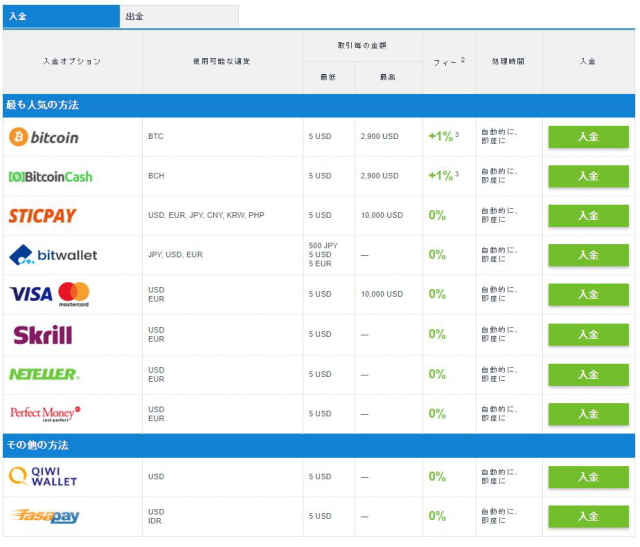Click the mastercard logo
This screenshot has width=640, height=547.
[74, 294]
